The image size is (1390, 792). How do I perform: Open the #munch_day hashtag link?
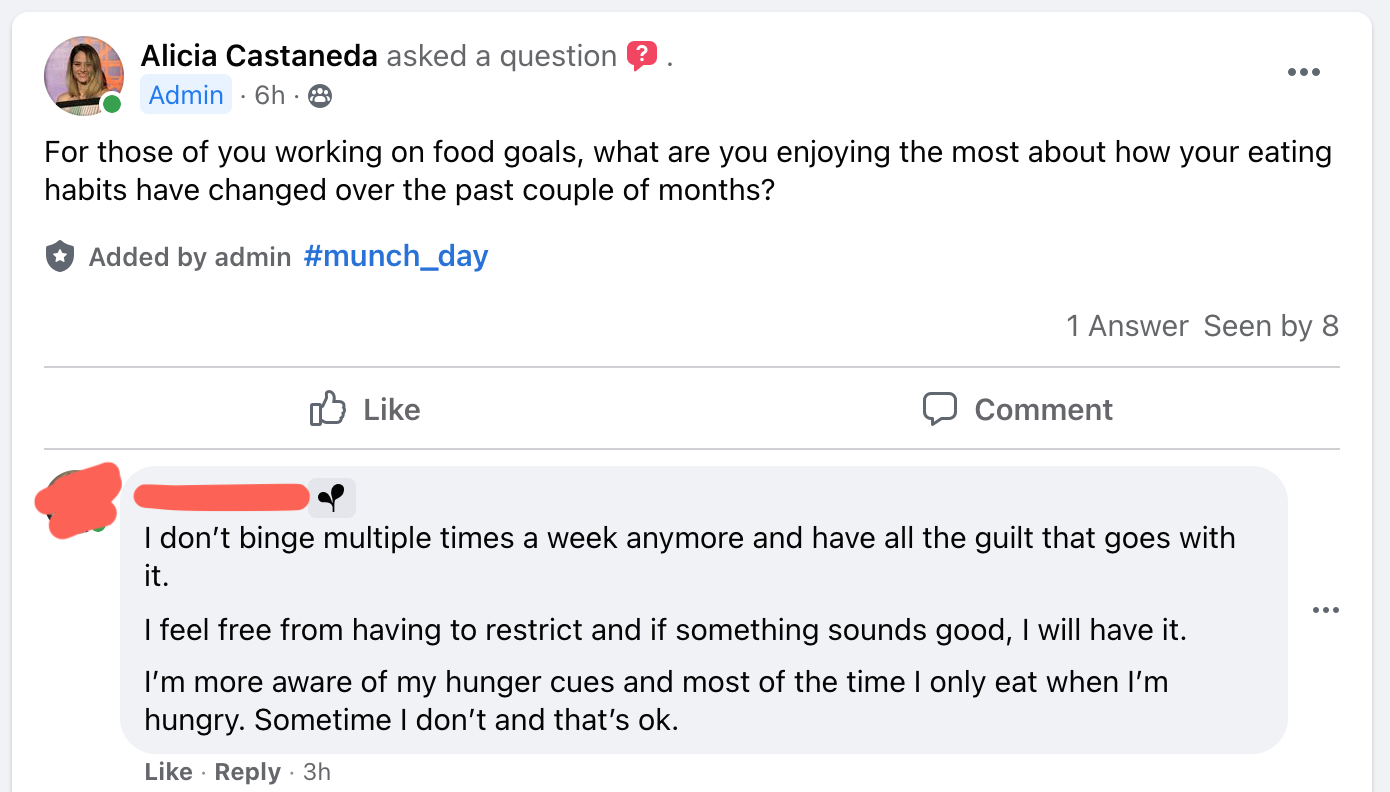click(x=396, y=256)
